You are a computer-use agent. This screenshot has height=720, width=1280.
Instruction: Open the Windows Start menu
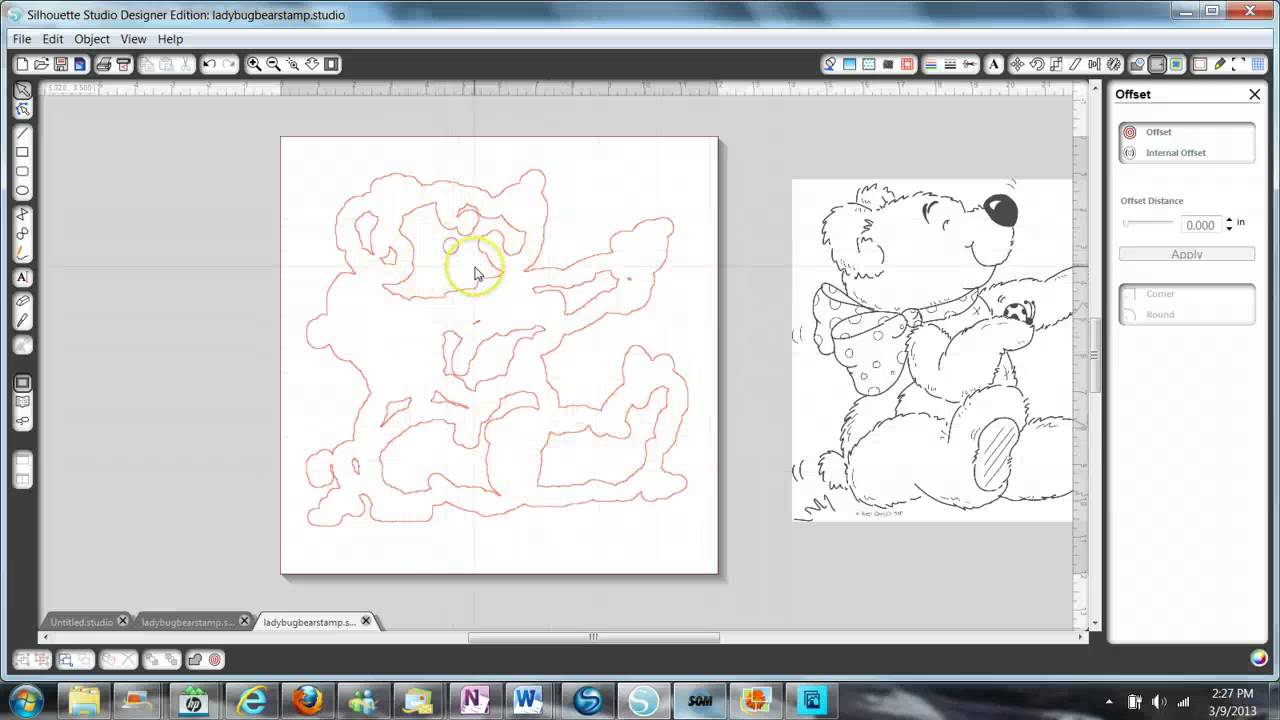point(25,700)
